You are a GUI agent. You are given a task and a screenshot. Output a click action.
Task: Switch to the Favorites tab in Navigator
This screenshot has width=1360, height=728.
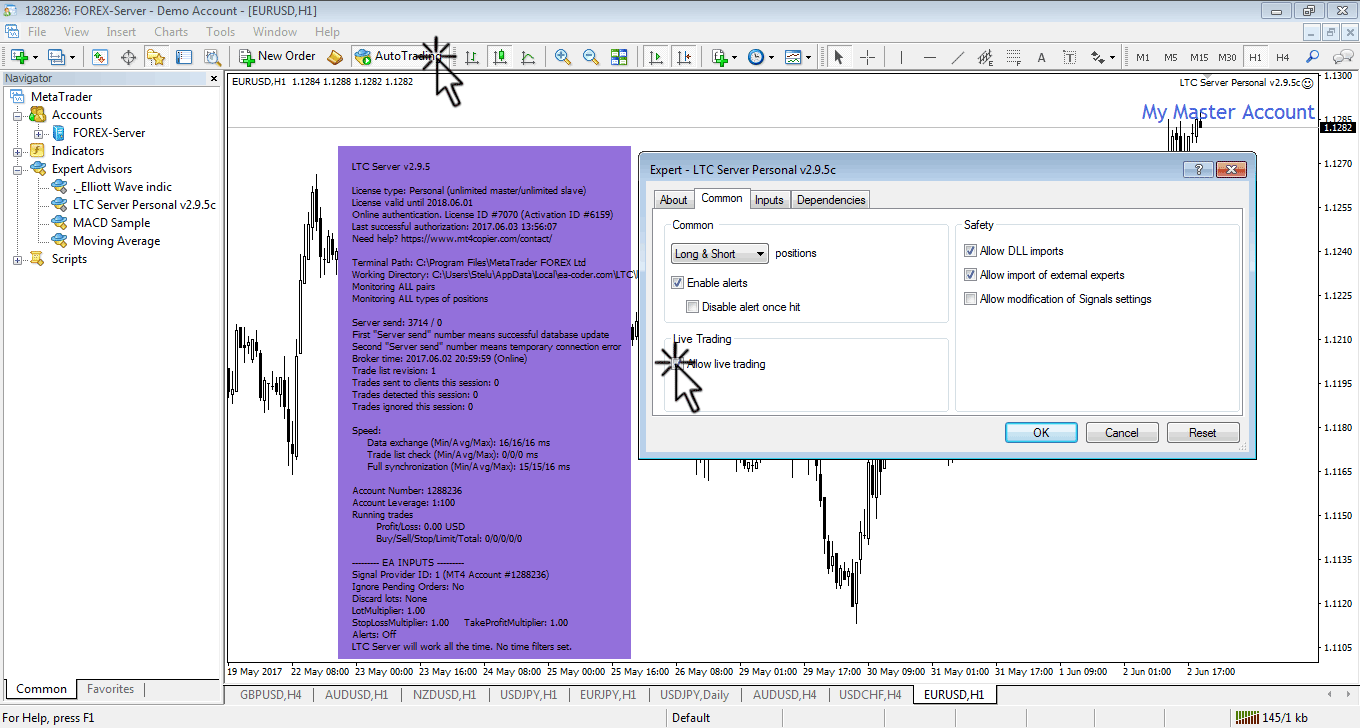[x=110, y=689]
